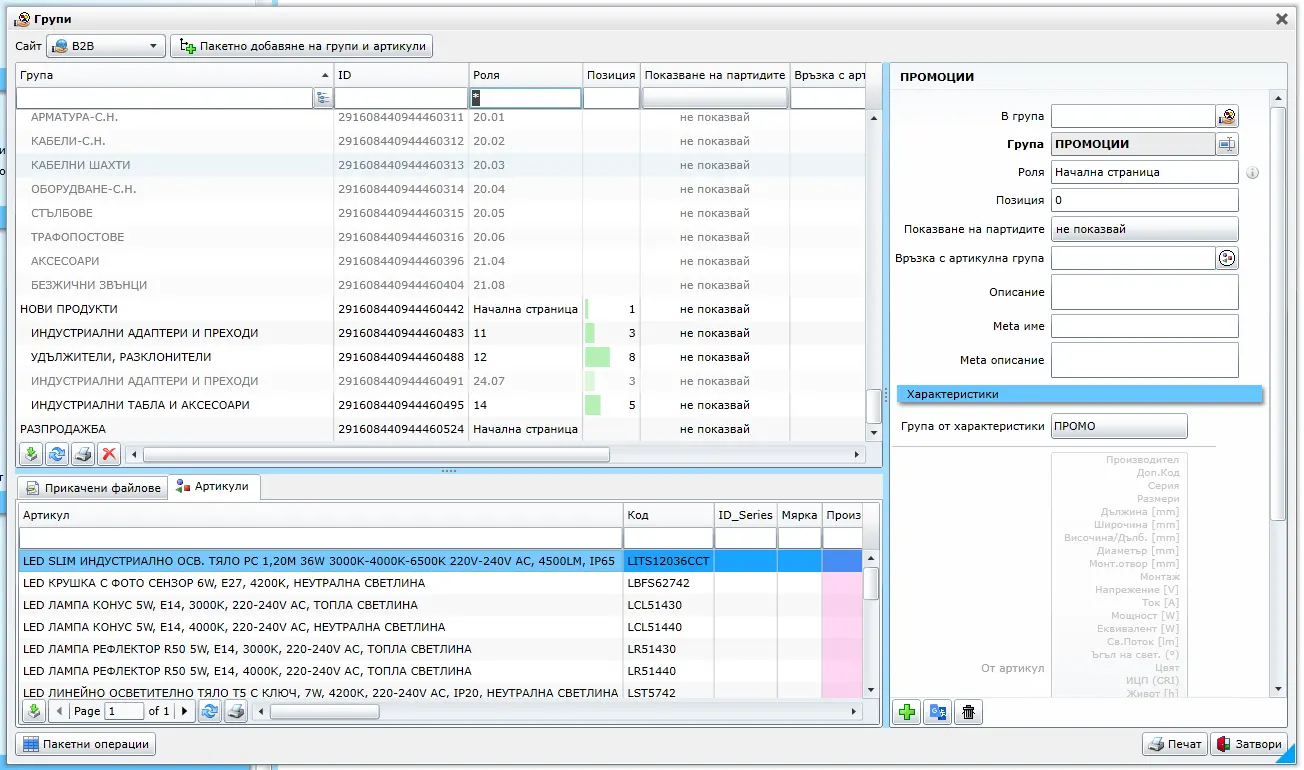Sort by Група column header
Screen dimensions: 1304x770
point(175,75)
